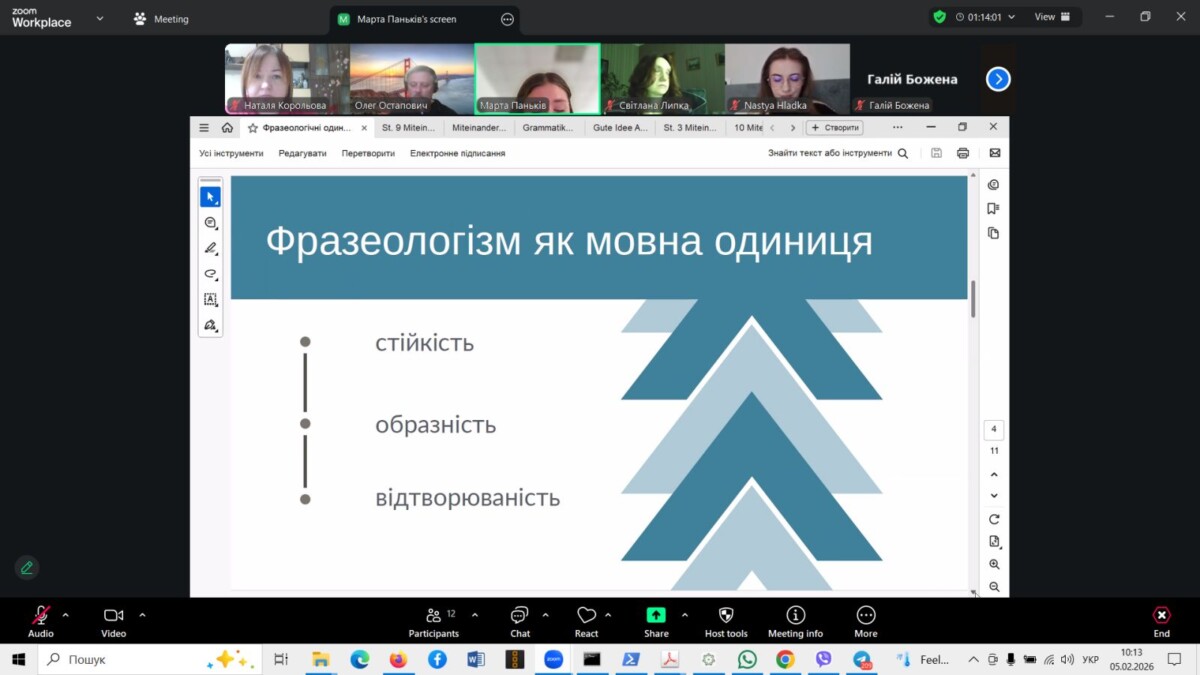Open the Participants panel
Screen dimensions: 1200x675
[x=433, y=621]
